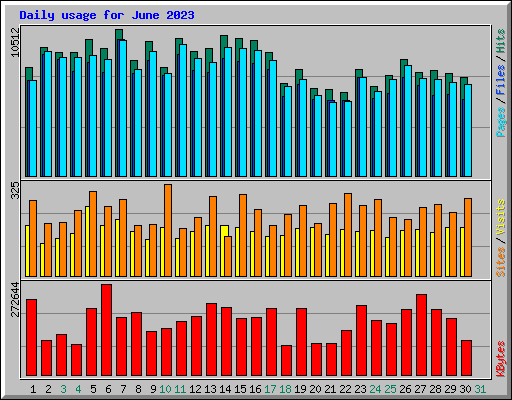The image size is (512, 400).
Task: Click the yellow sites bar for day 5
Action: (87, 241)
